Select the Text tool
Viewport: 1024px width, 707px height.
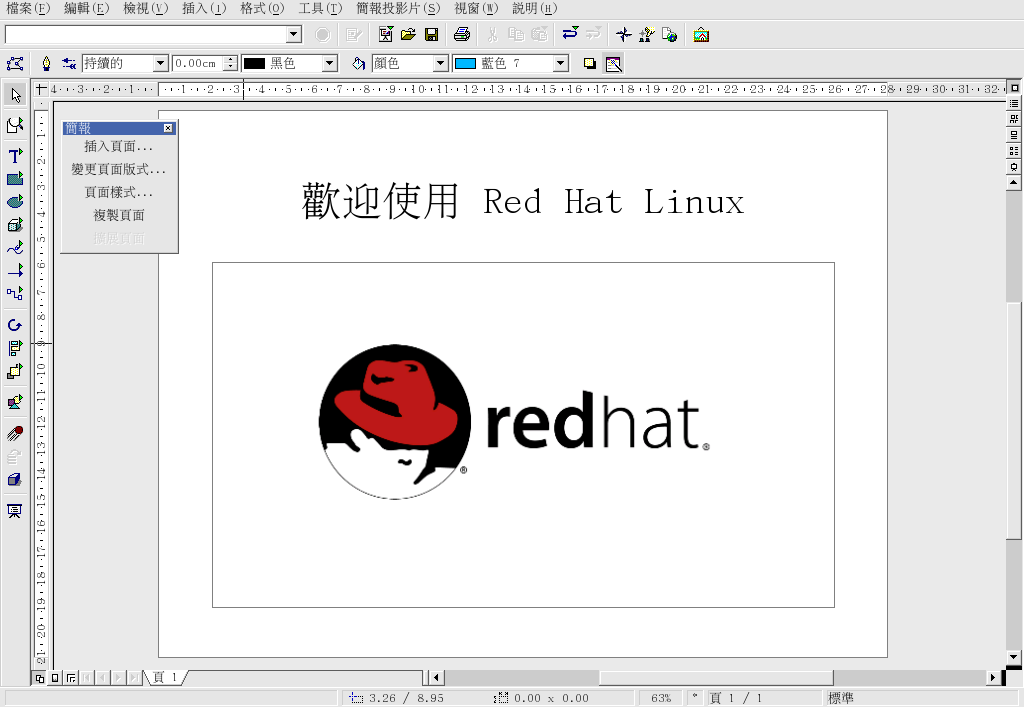pyautogui.click(x=15, y=156)
